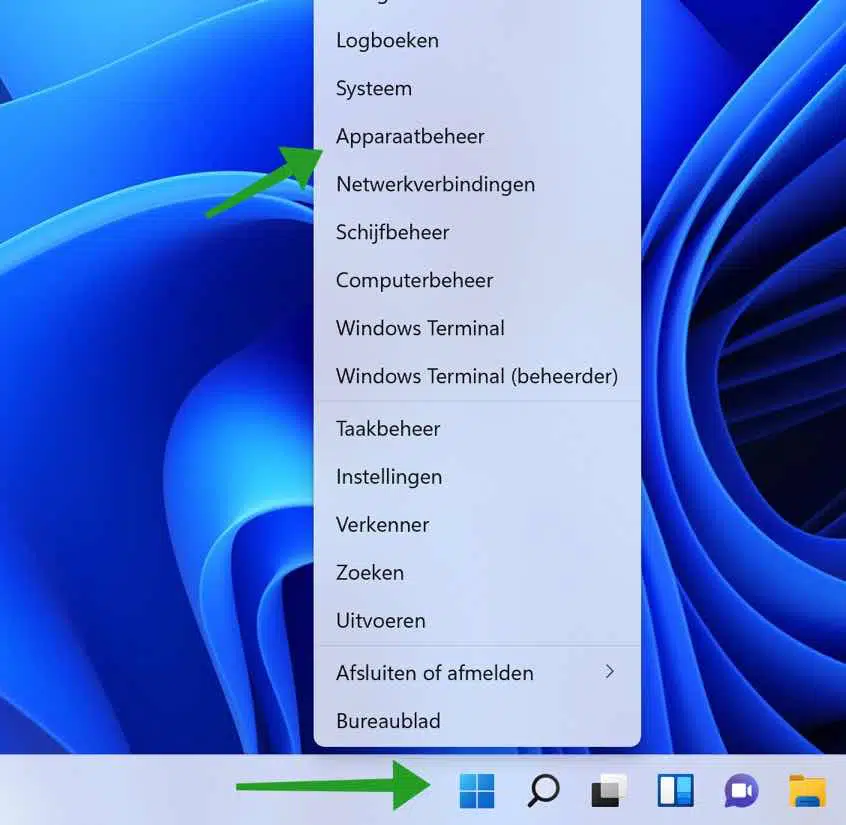Viewport: 846px width, 825px height.
Task: Open Task View icon on taskbar
Action: click(x=609, y=790)
